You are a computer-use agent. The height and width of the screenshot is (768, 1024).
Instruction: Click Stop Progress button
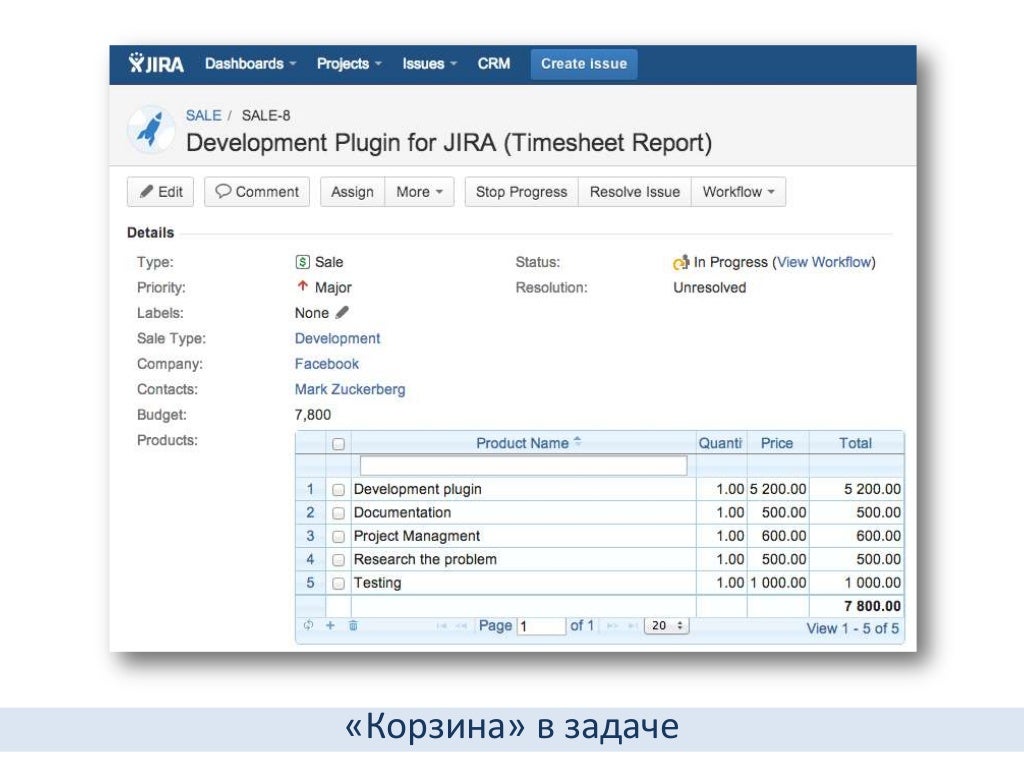(x=522, y=192)
